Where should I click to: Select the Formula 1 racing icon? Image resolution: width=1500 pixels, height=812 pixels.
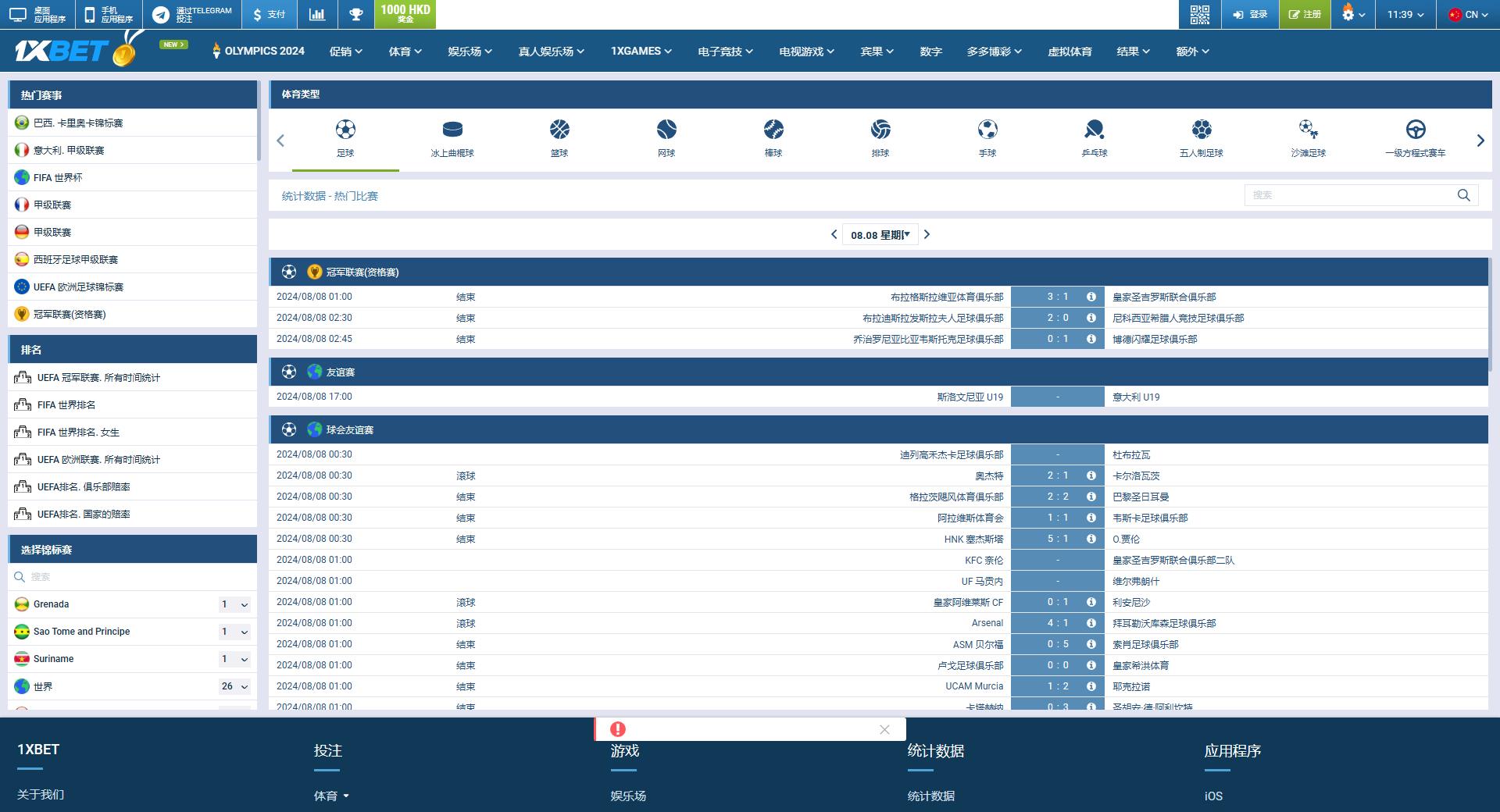(x=1416, y=130)
